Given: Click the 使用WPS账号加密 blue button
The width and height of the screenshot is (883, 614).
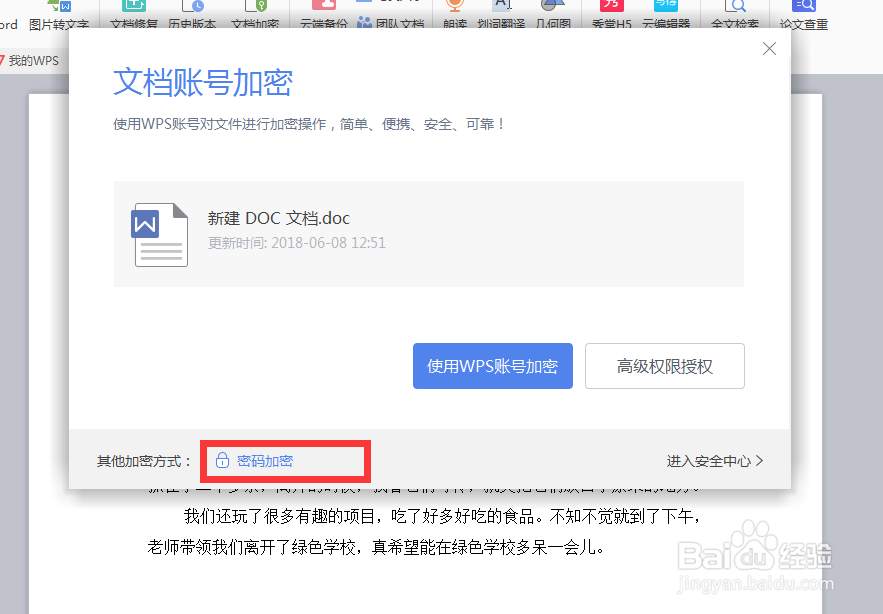Looking at the screenshot, I should pyautogui.click(x=492, y=366).
